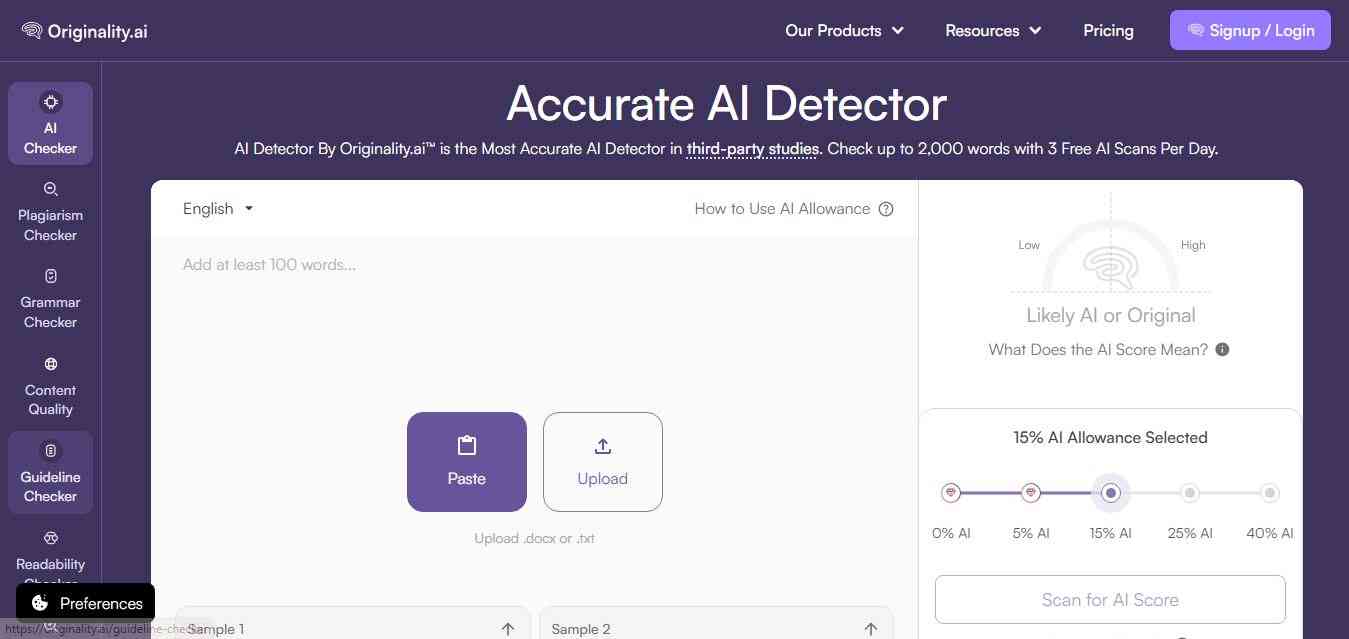Open the third-party studies link

click(753, 149)
